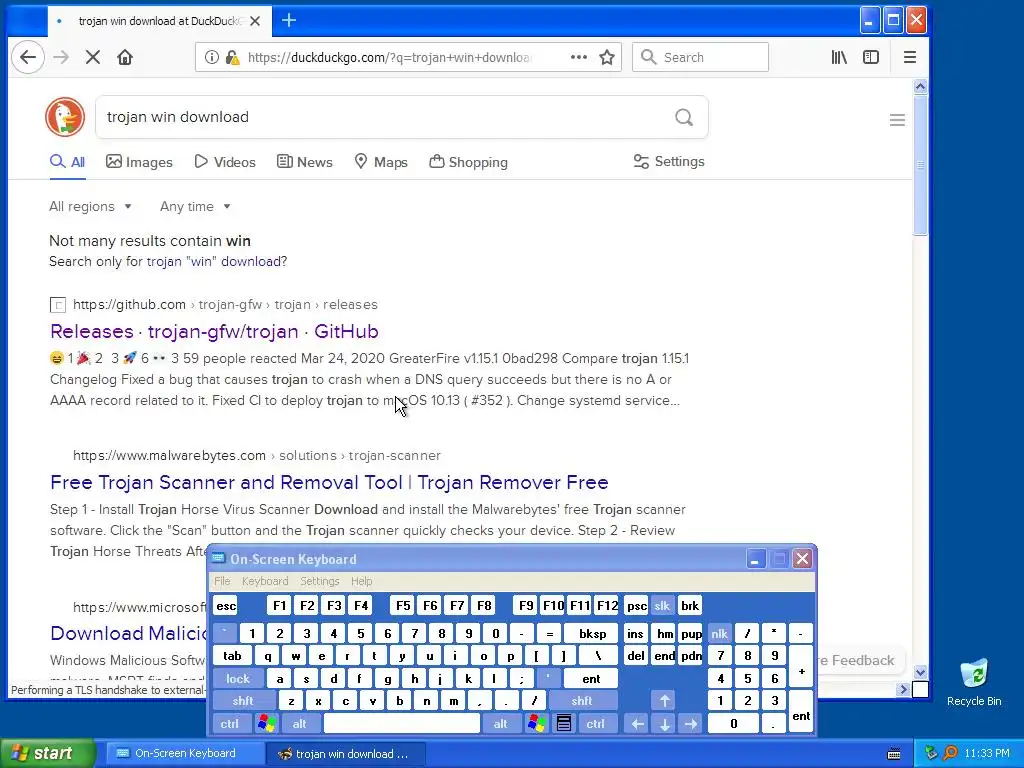Open the Videos search tab
This screenshot has width=1024, height=768.
point(225,162)
